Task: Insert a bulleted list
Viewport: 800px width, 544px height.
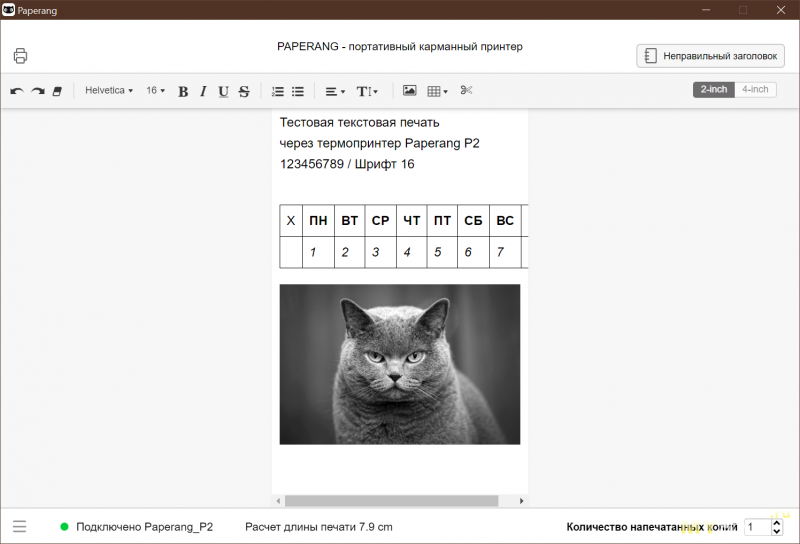Action: click(298, 91)
